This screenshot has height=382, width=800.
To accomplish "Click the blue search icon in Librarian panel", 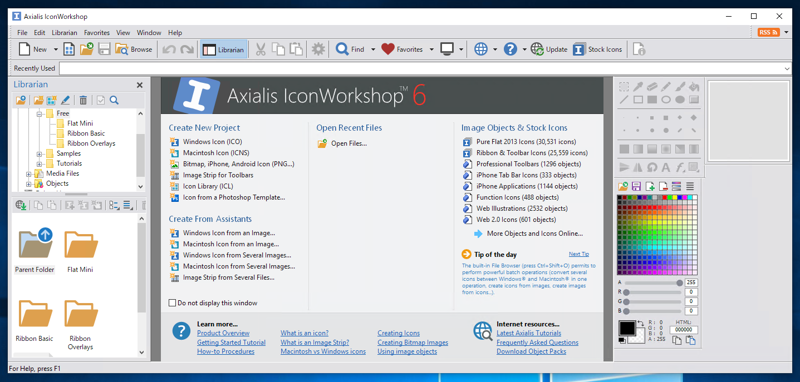I will tap(114, 100).
